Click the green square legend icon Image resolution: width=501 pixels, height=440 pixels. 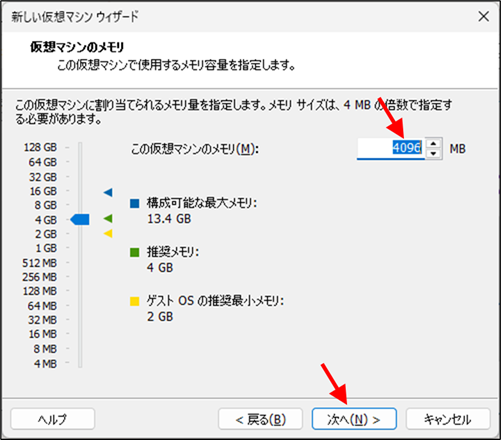click(x=135, y=252)
